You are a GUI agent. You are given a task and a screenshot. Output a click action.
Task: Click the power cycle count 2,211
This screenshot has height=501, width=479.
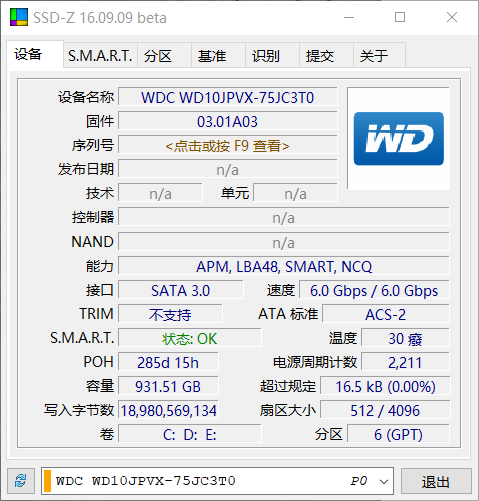[405, 362]
